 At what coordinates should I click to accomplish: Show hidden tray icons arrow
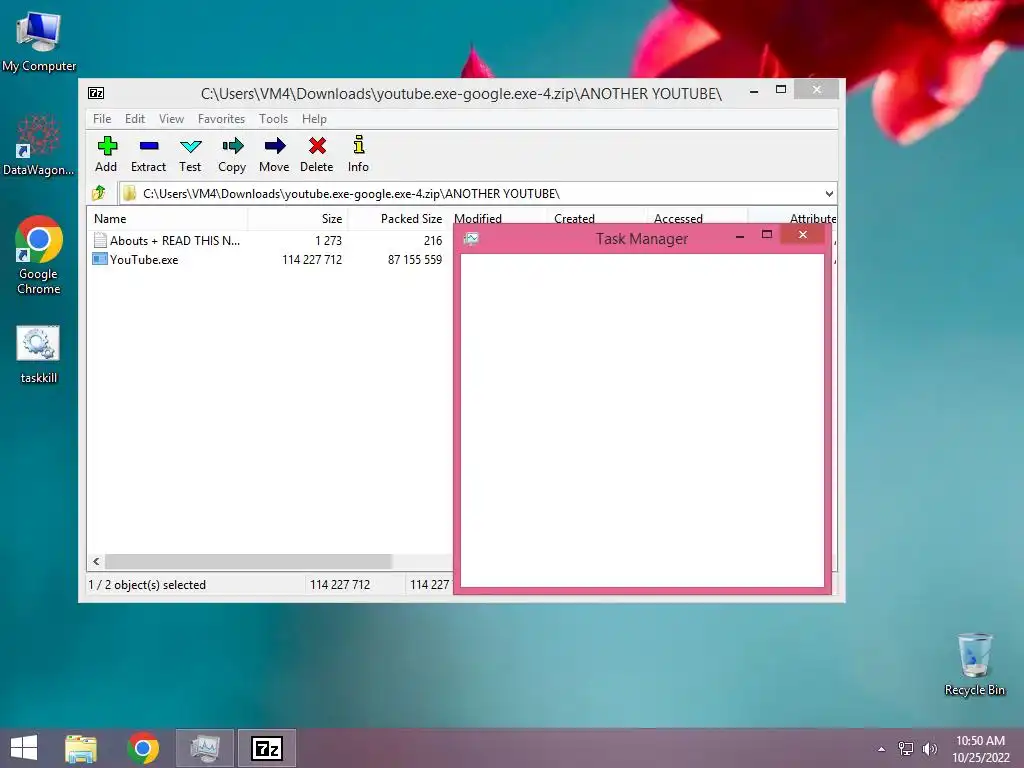tap(882, 749)
